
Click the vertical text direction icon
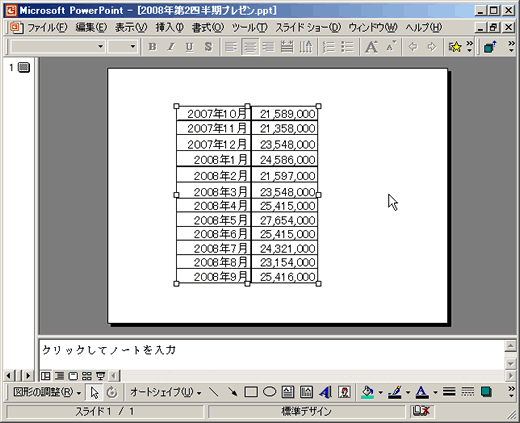(x=306, y=47)
